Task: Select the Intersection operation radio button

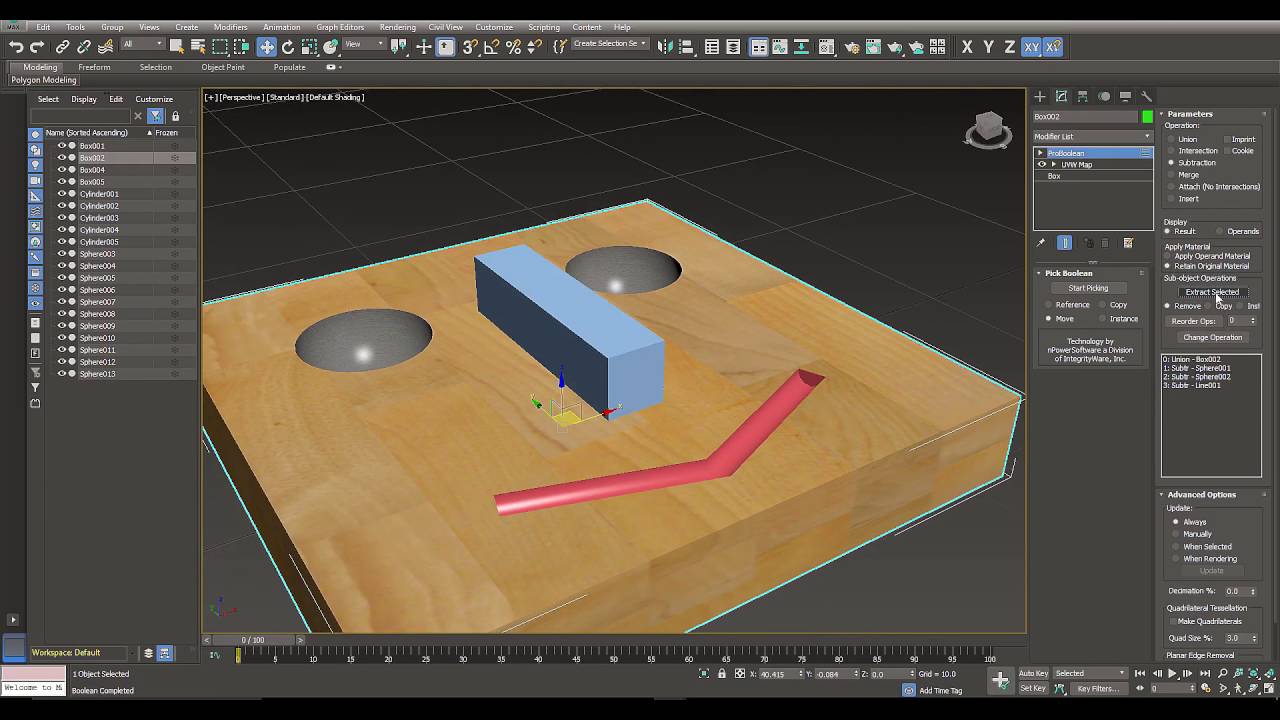Action: pos(1171,151)
